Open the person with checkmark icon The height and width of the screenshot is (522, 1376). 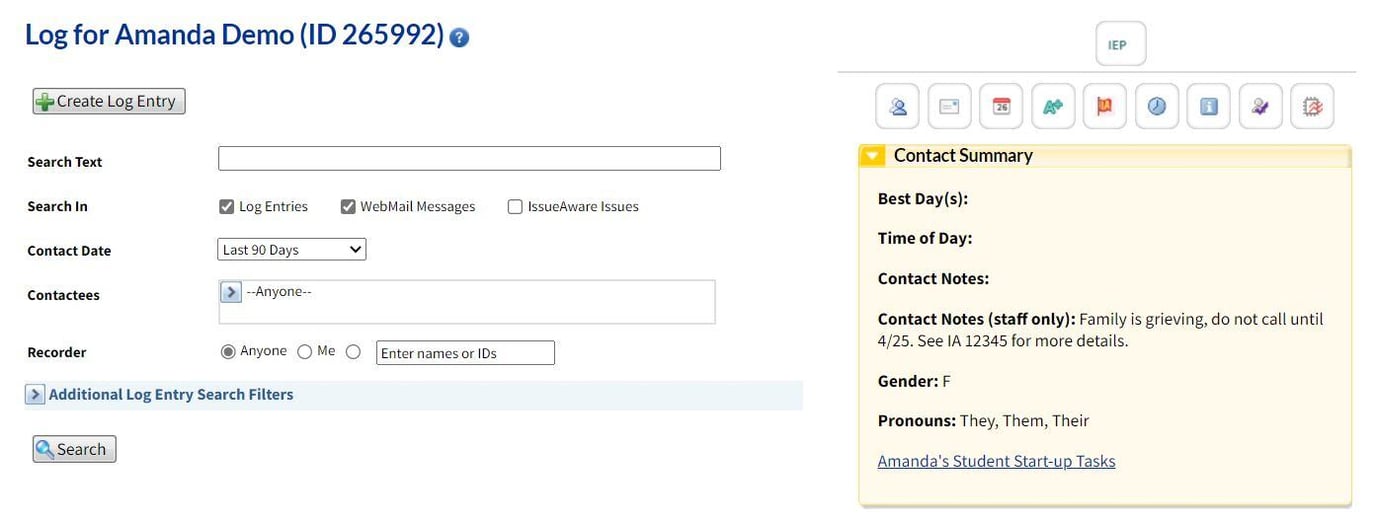[x=1261, y=106]
